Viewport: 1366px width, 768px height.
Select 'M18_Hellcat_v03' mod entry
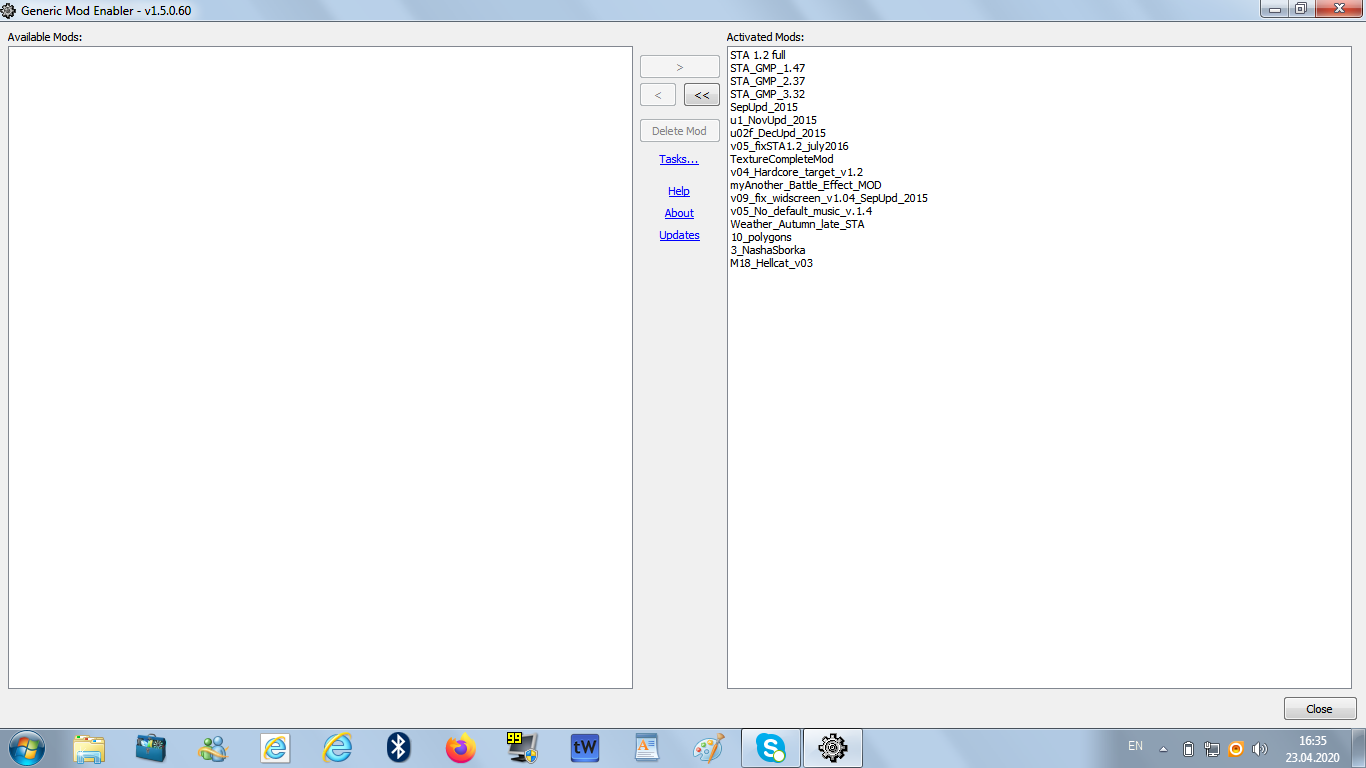tap(771, 263)
